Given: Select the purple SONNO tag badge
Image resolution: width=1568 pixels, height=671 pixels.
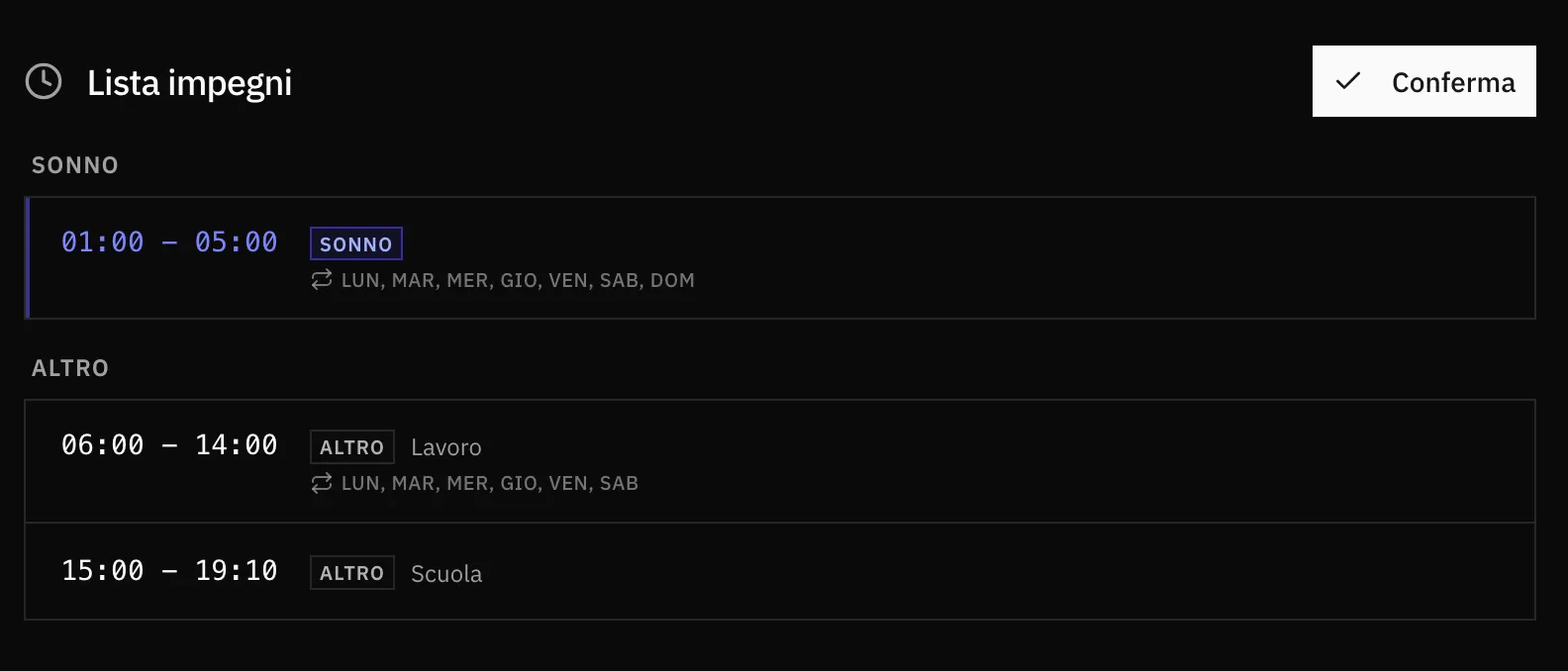Looking at the screenshot, I should [356, 243].
